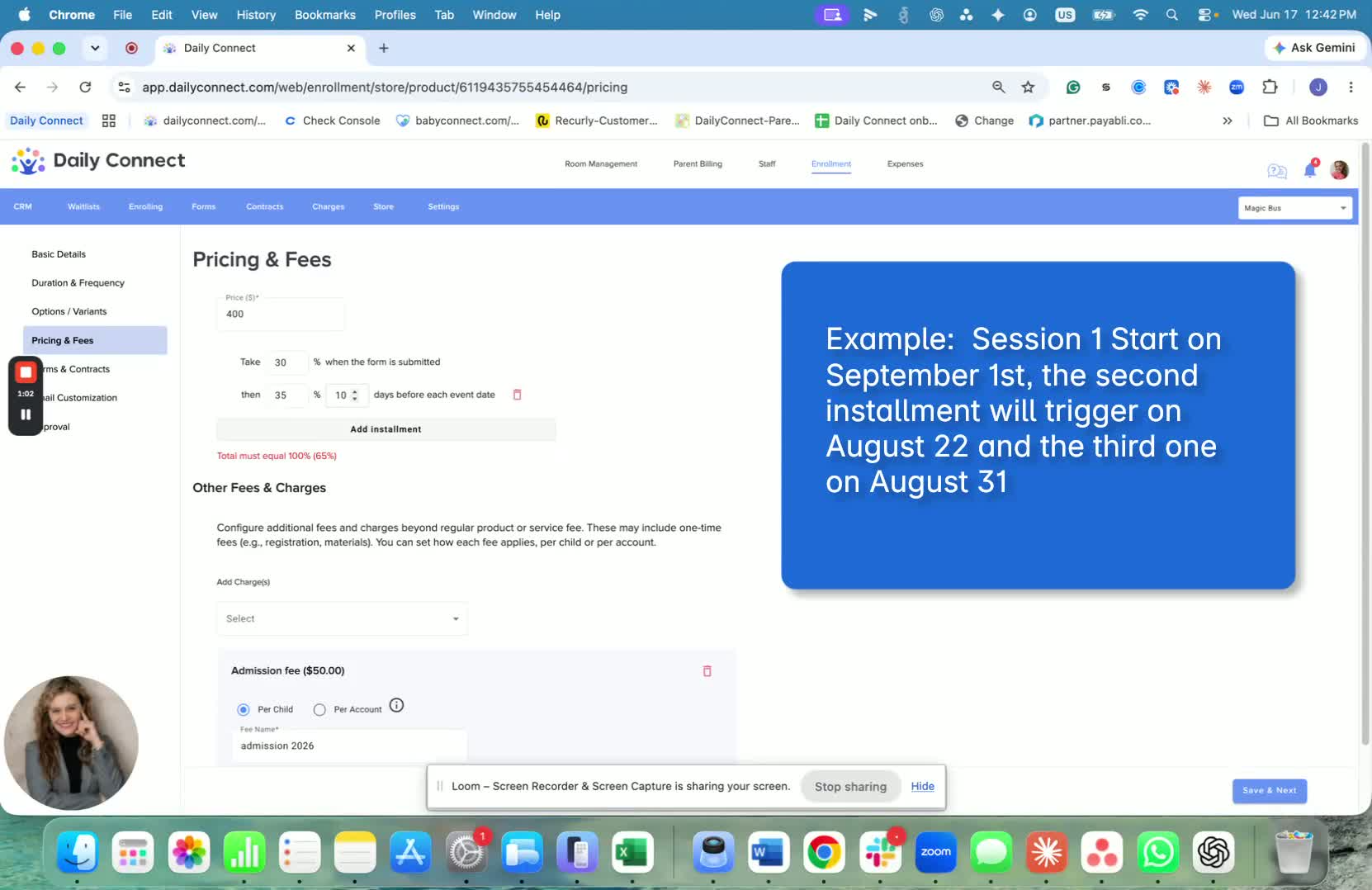
Task: Switch to the Waitlists subtab
Action: coord(83,206)
